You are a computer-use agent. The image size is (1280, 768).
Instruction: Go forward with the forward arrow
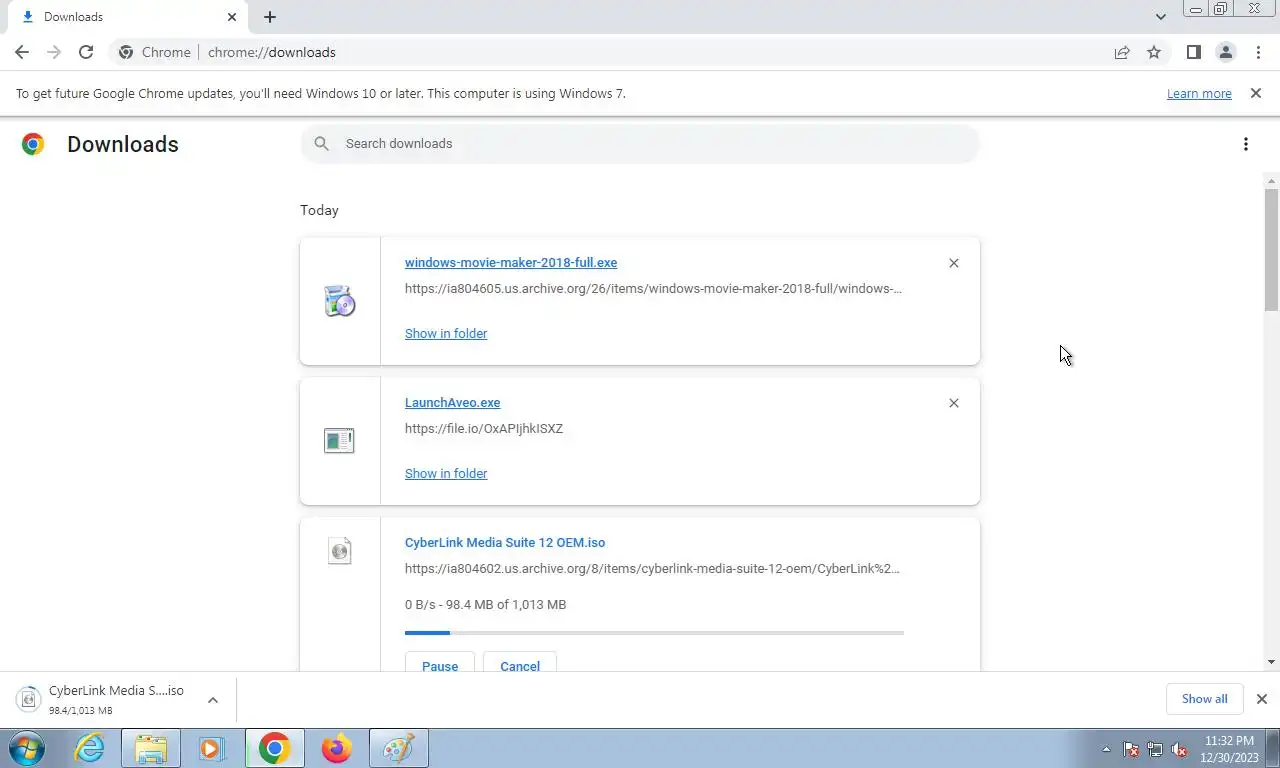click(54, 52)
